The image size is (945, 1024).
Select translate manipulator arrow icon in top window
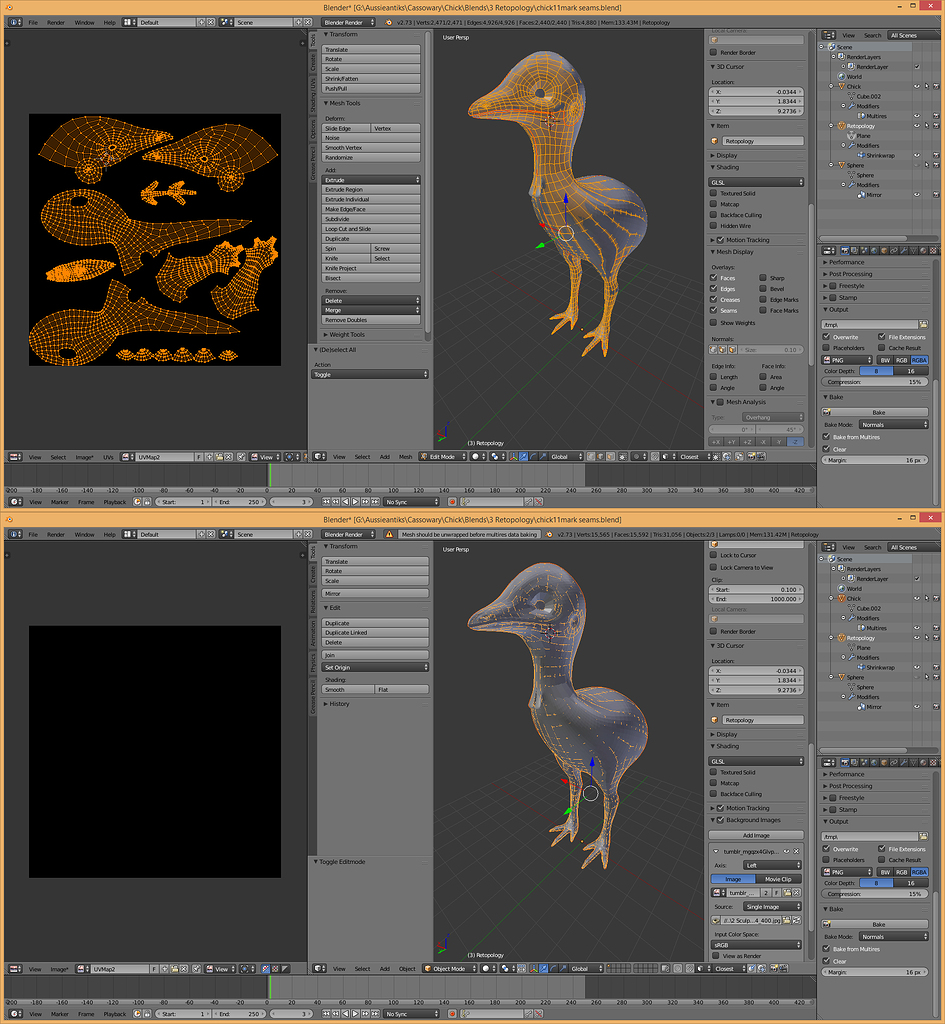tap(523, 456)
